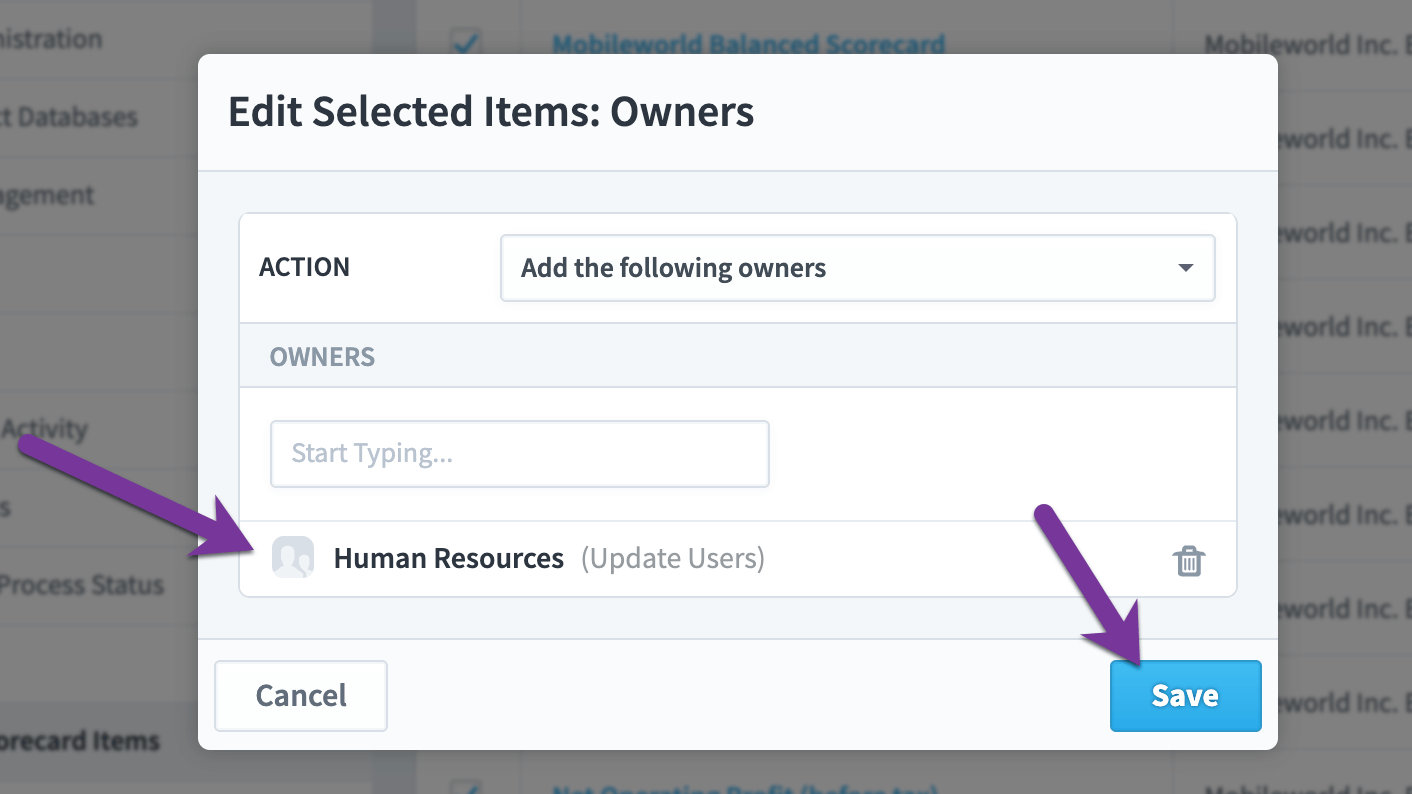Click the Management sidebar item
This screenshot has width=1412, height=794.
(x=47, y=195)
